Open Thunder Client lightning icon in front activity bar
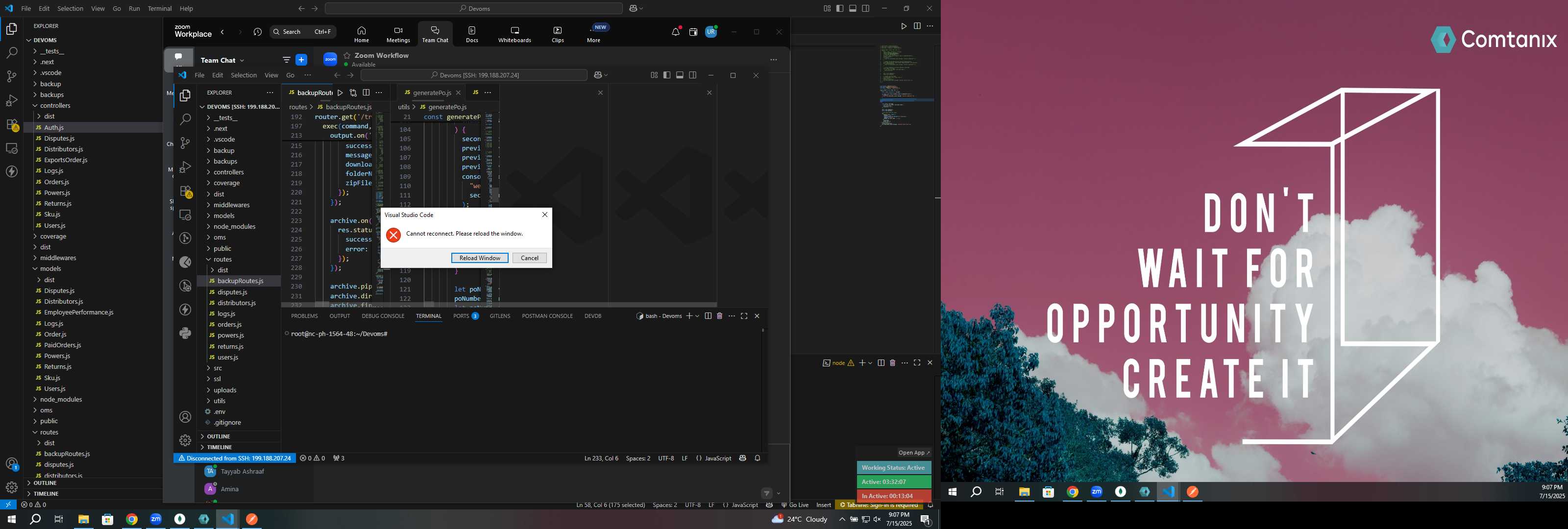This screenshot has height=529, width=1568. pos(186,309)
